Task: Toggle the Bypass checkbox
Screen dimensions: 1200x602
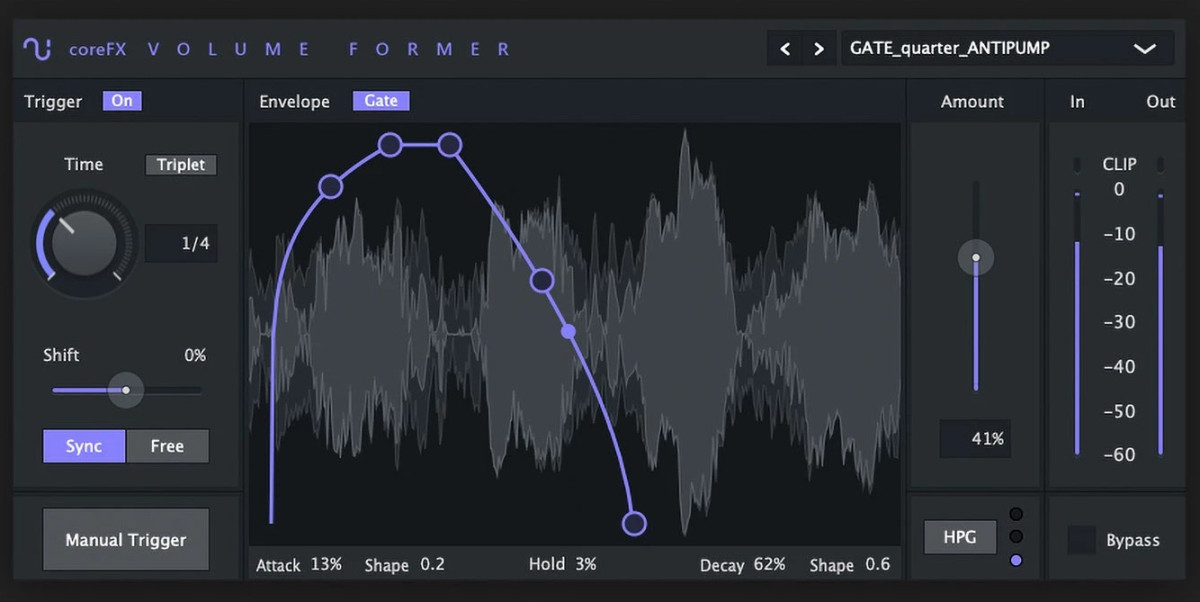Action: pyautogui.click(x=1082, y=540)
